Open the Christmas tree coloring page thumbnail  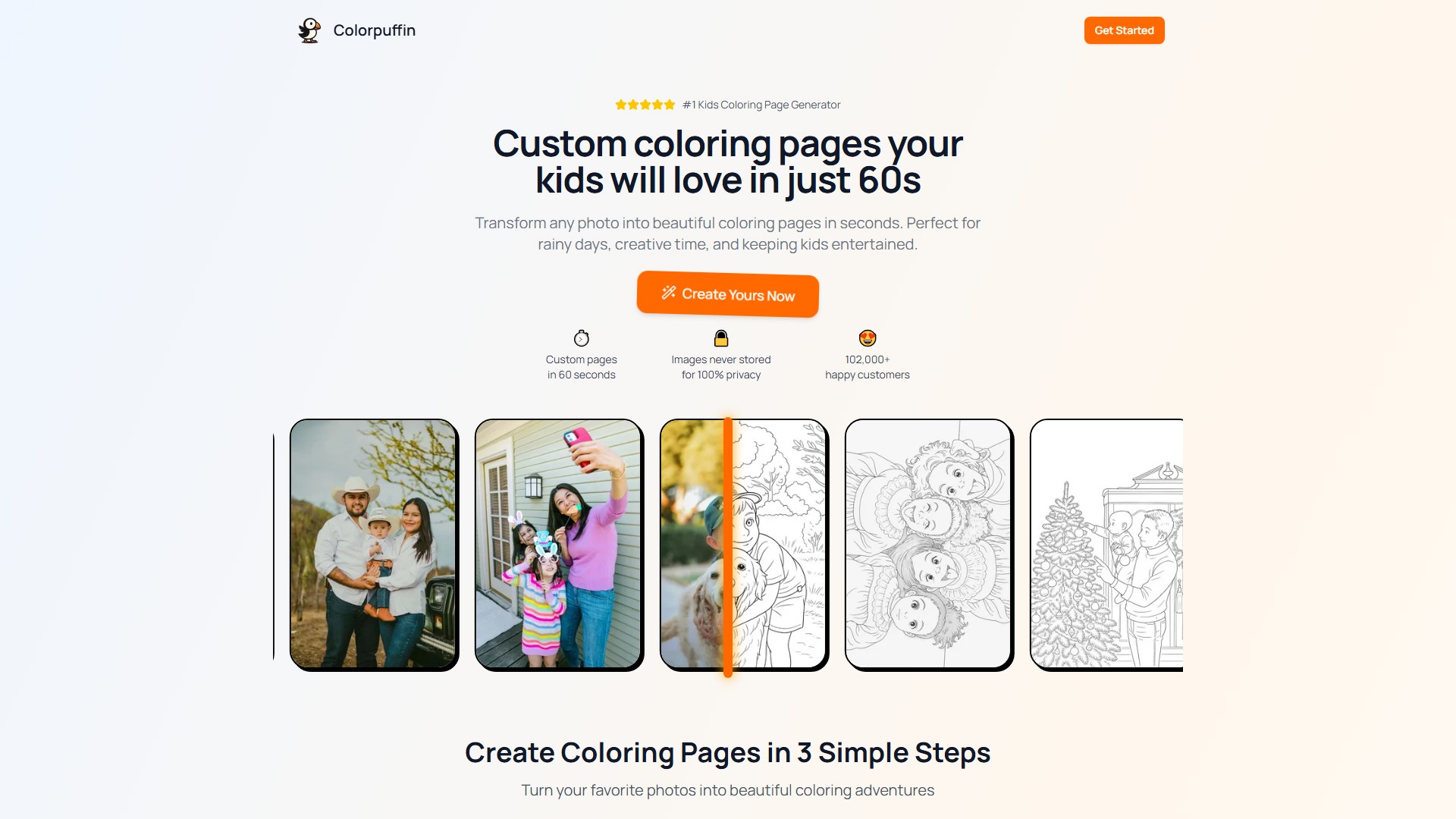(1106, 544)
